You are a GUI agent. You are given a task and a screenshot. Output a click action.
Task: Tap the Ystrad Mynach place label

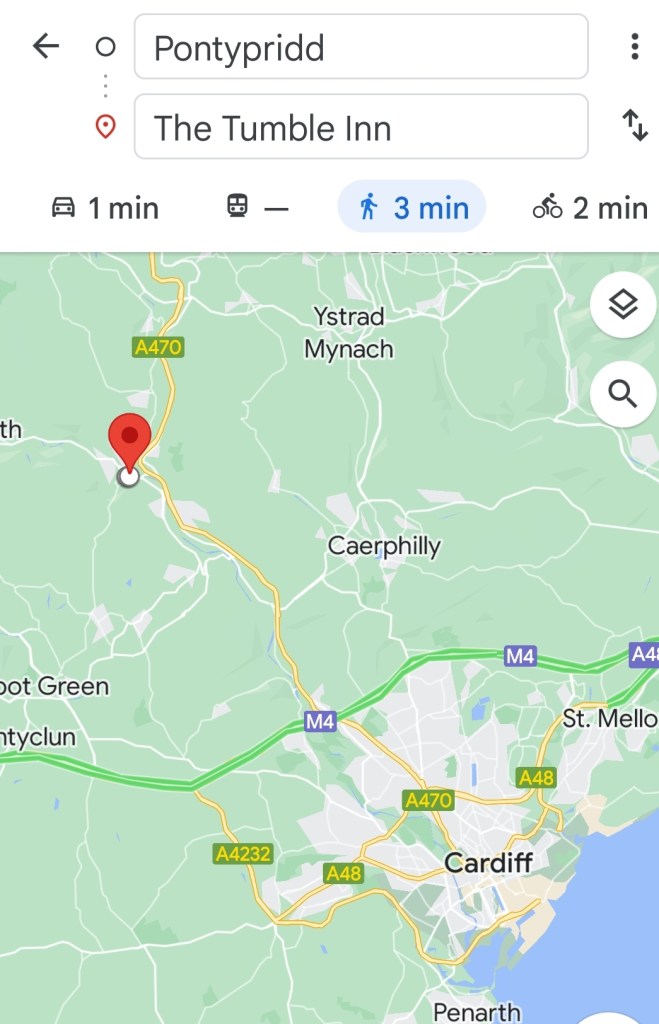(x=349, y=332)
